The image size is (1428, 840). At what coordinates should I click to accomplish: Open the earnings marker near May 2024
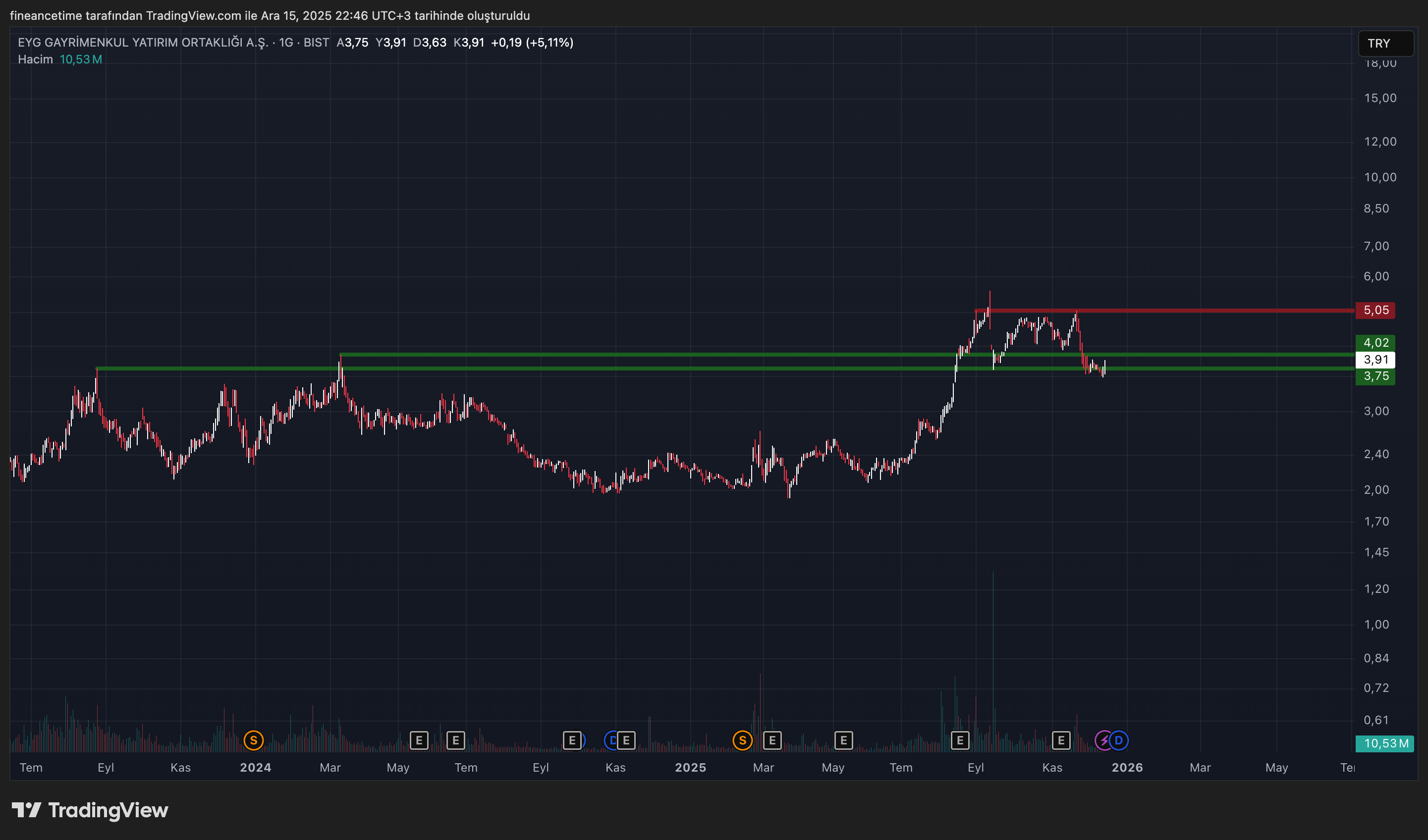pyautogui.click(x=419, y=740)
